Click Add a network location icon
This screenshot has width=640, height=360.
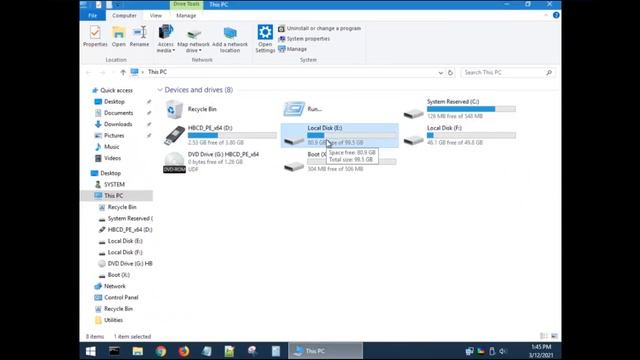coord(230,33)
